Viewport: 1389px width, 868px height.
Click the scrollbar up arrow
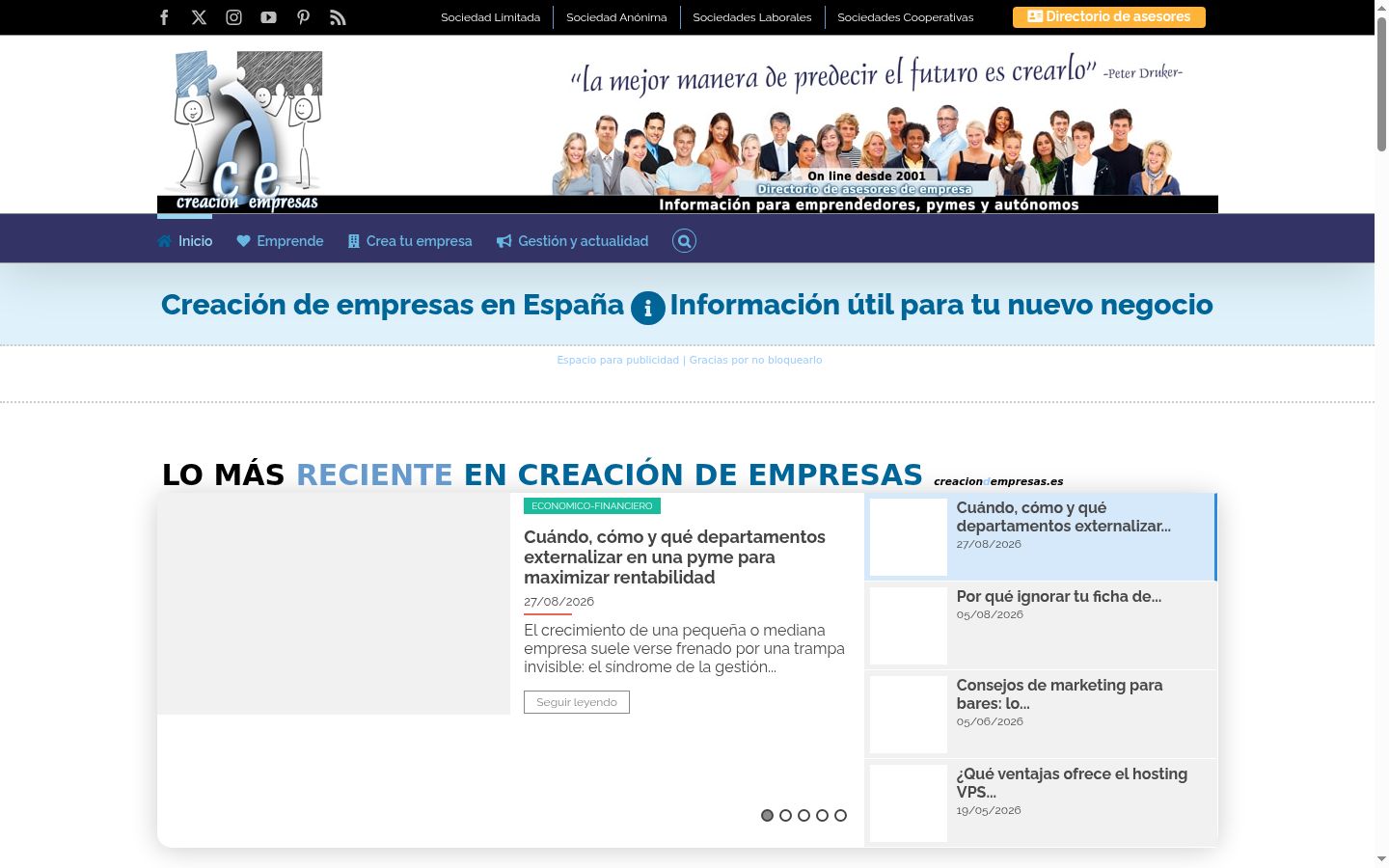(x=1381, y=7)
